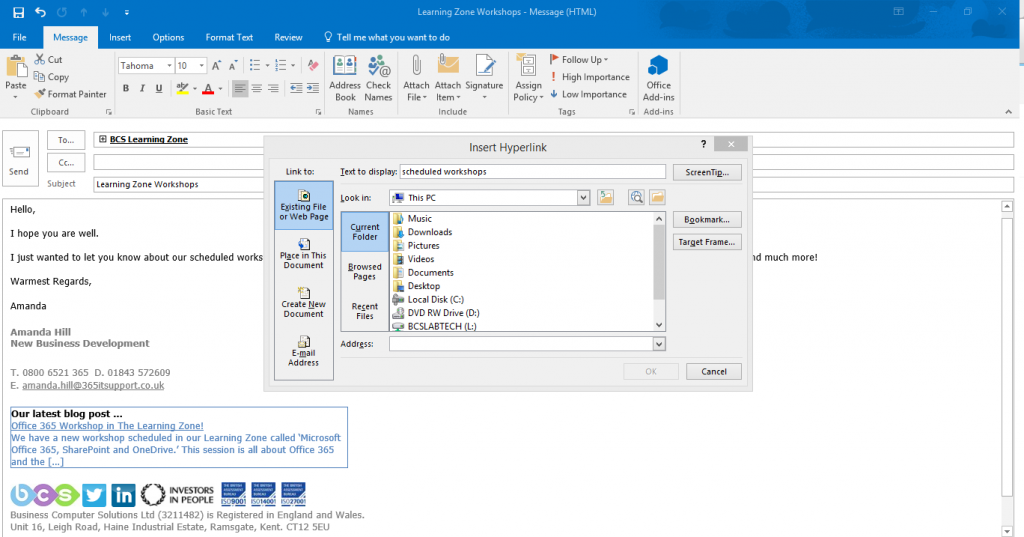Select Place in This Document option
Screen dimensions: 1024x537
304,254
